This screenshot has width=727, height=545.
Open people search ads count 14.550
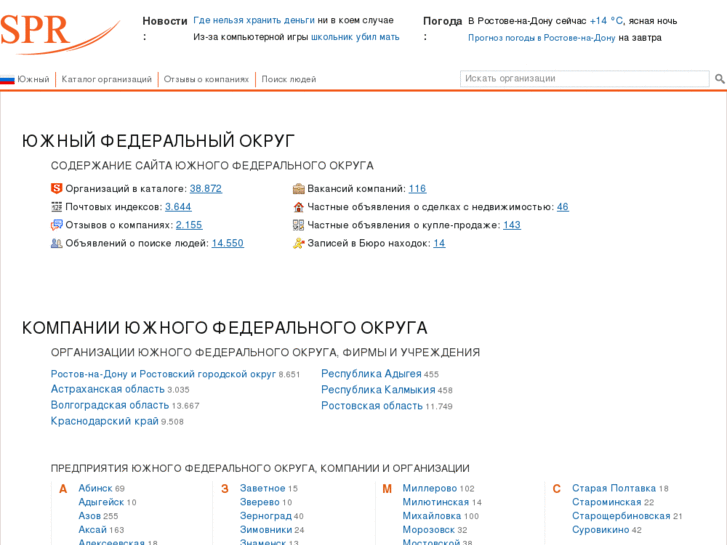click(228, 243)
